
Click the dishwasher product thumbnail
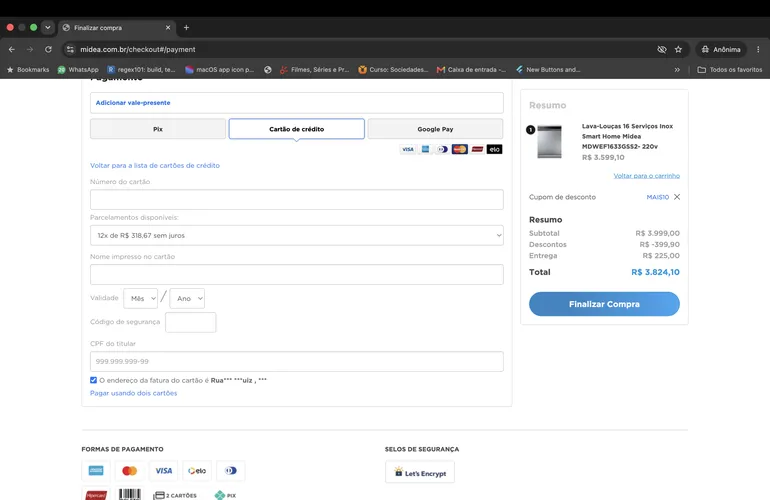coord(549,142)
